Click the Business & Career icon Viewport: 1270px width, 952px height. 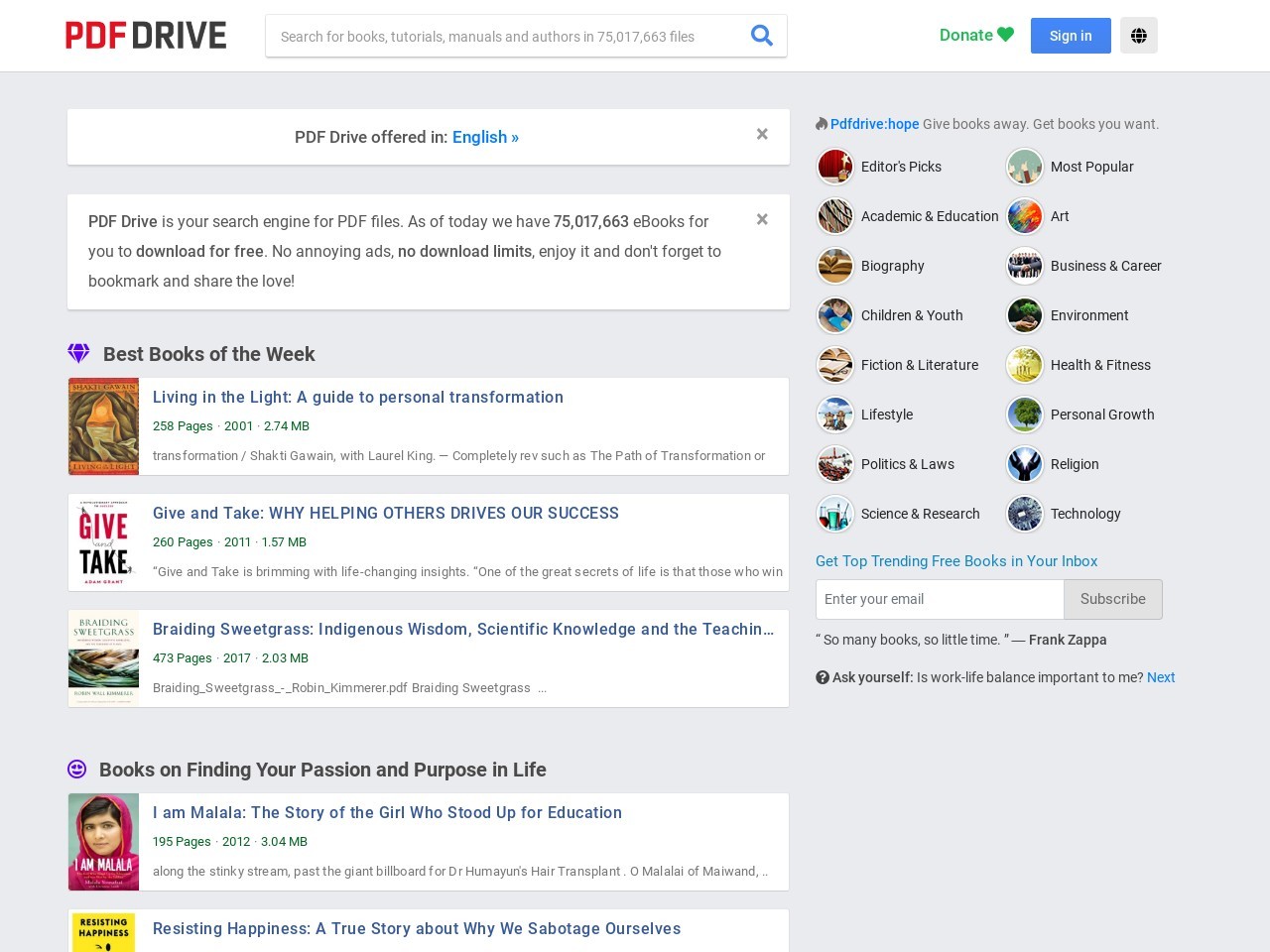[1025, 266]
